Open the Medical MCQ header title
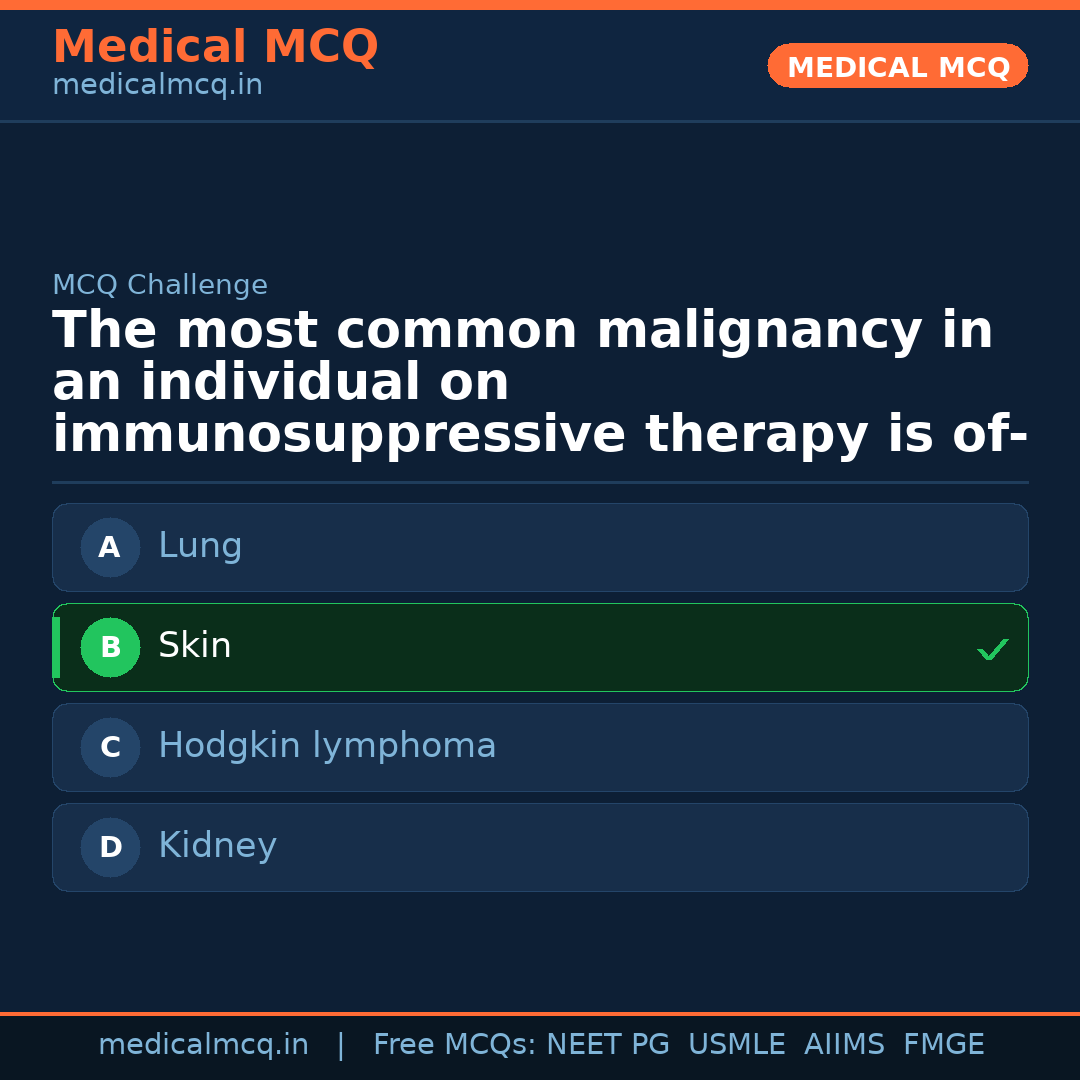 (x=215, y=47)
